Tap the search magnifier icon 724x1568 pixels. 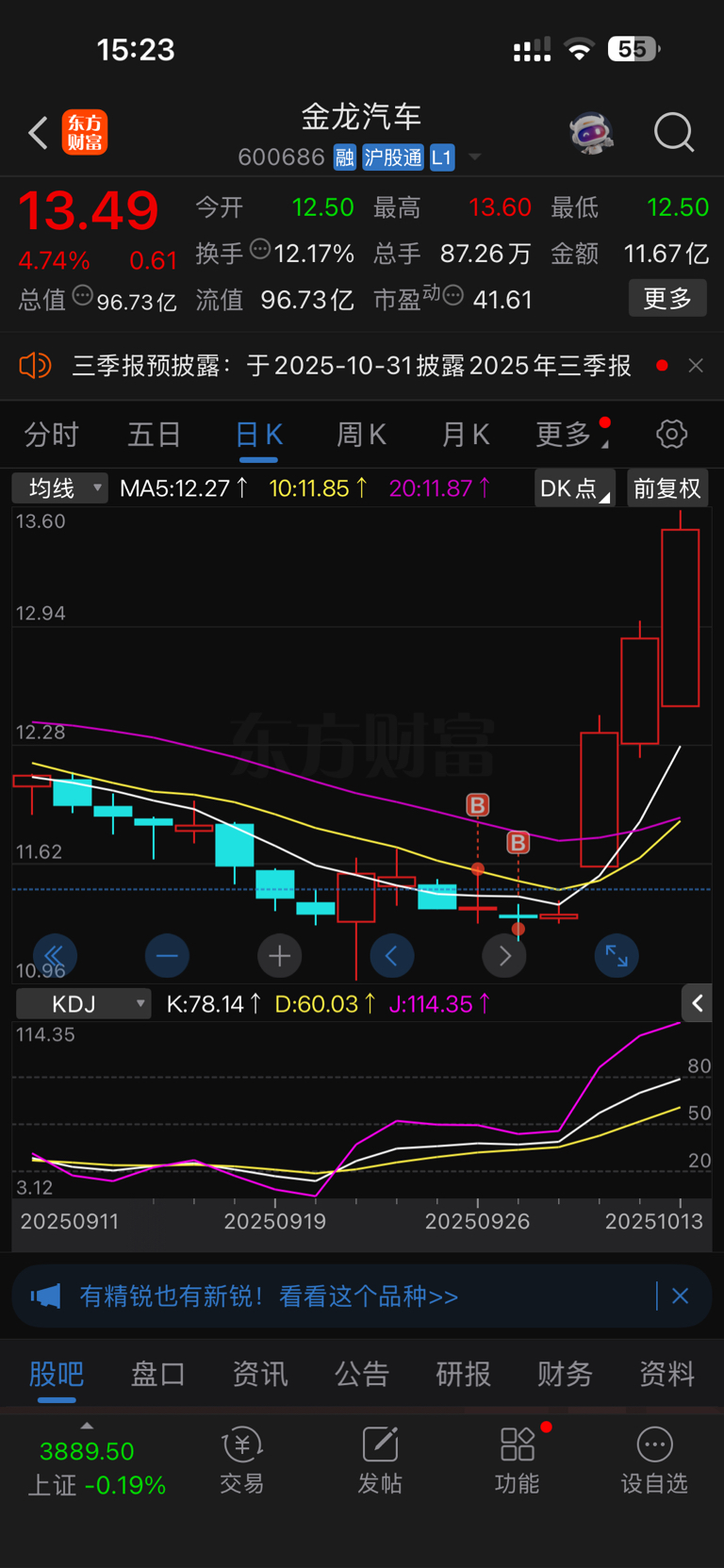[674, 133]
